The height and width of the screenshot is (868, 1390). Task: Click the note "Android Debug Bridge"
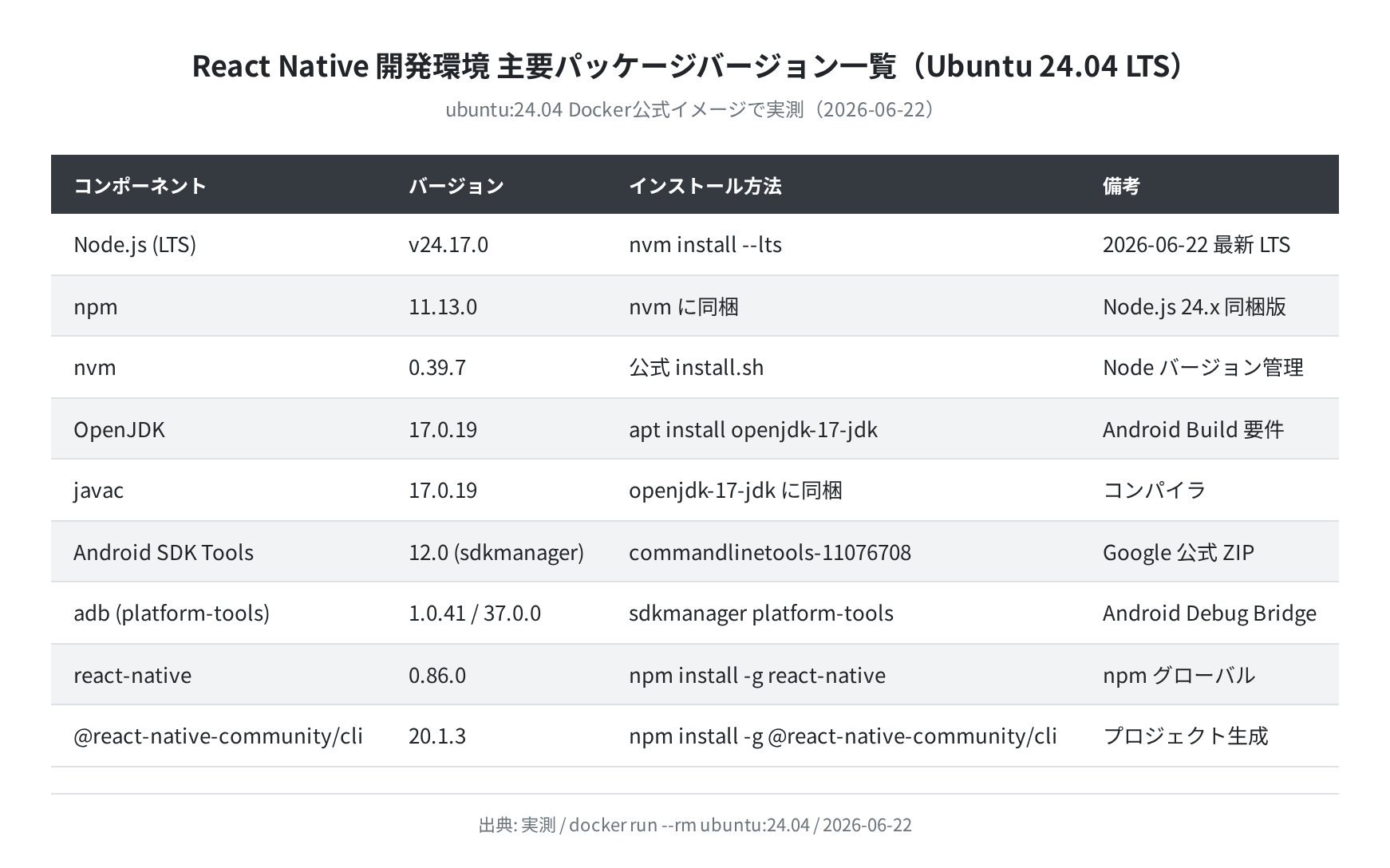point(1210,614)
